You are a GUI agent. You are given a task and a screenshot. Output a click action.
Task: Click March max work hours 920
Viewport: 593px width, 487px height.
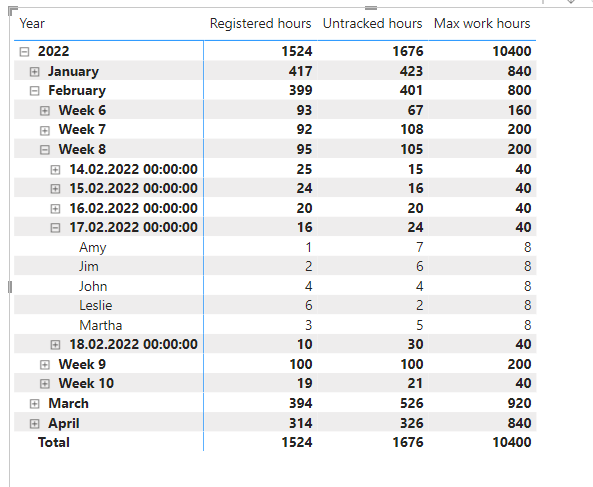coord(519,403)
